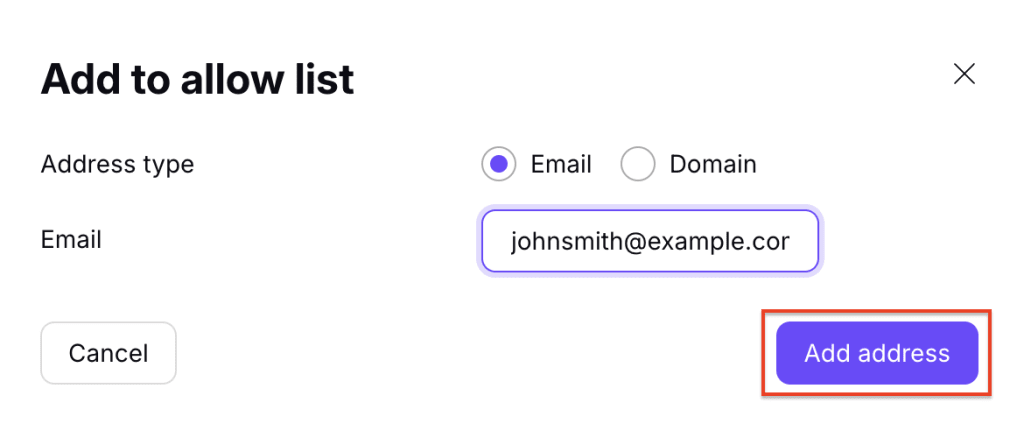Select the Email radio button
The image size is (1024, 431).
pyautogui.click(x=498, y=164)
